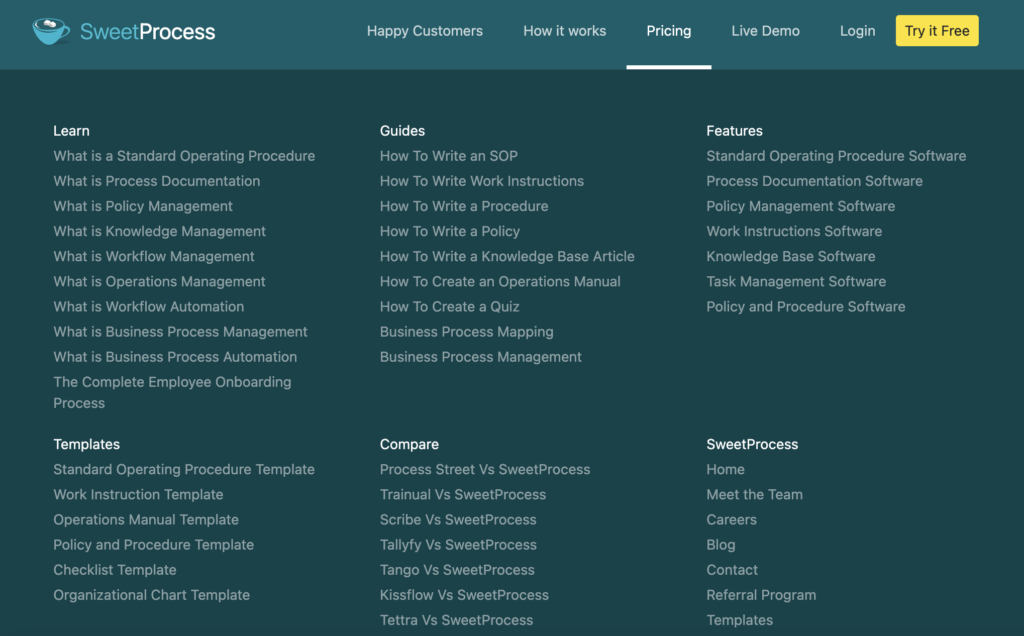Click Business Process Mapping link

click(x=466, y=332)
